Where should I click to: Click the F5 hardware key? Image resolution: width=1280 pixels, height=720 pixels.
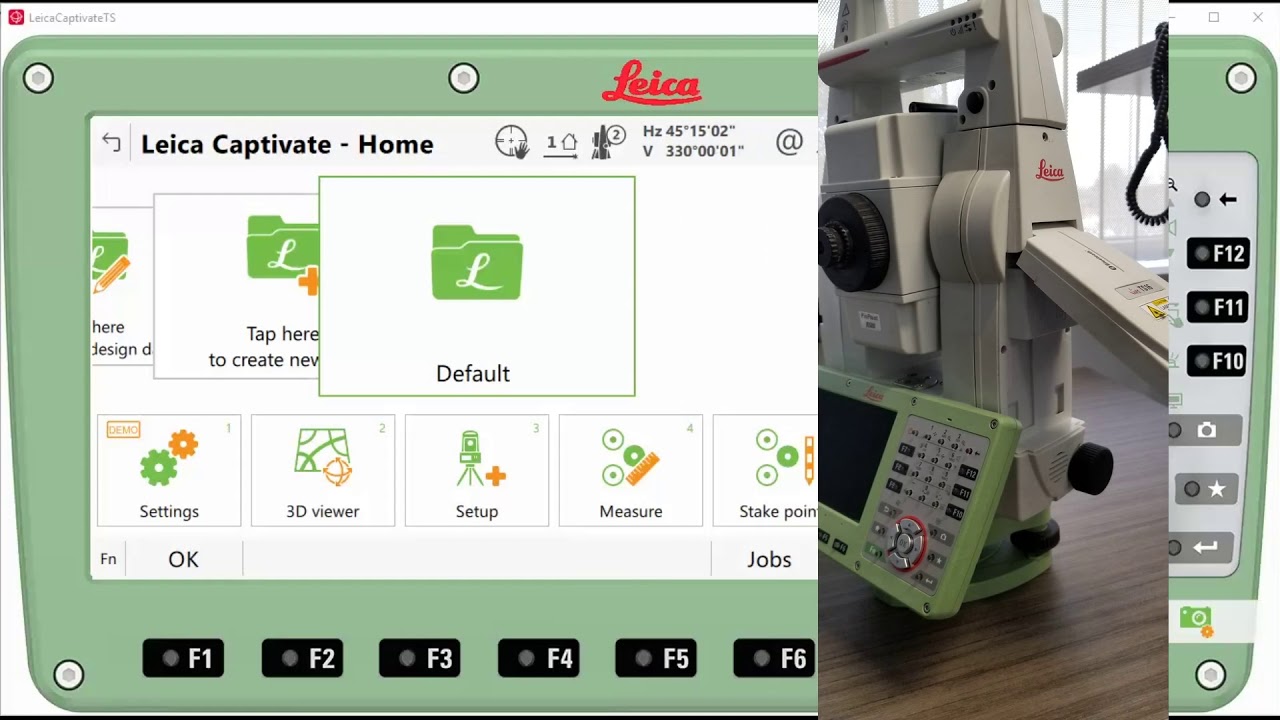point(656,658)
